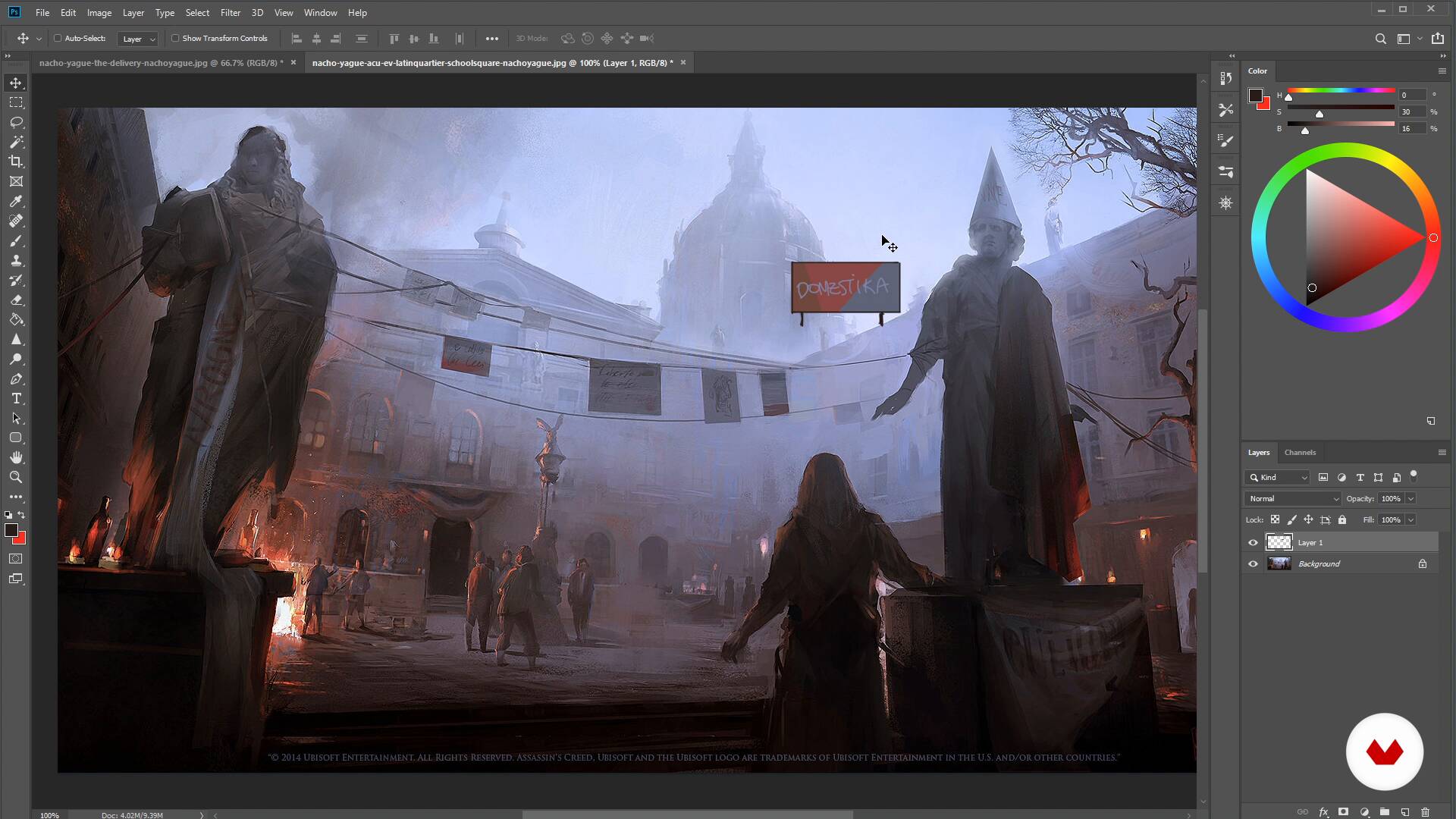Open the Search icon in options bar
1456x819 pixels.
1381,39
